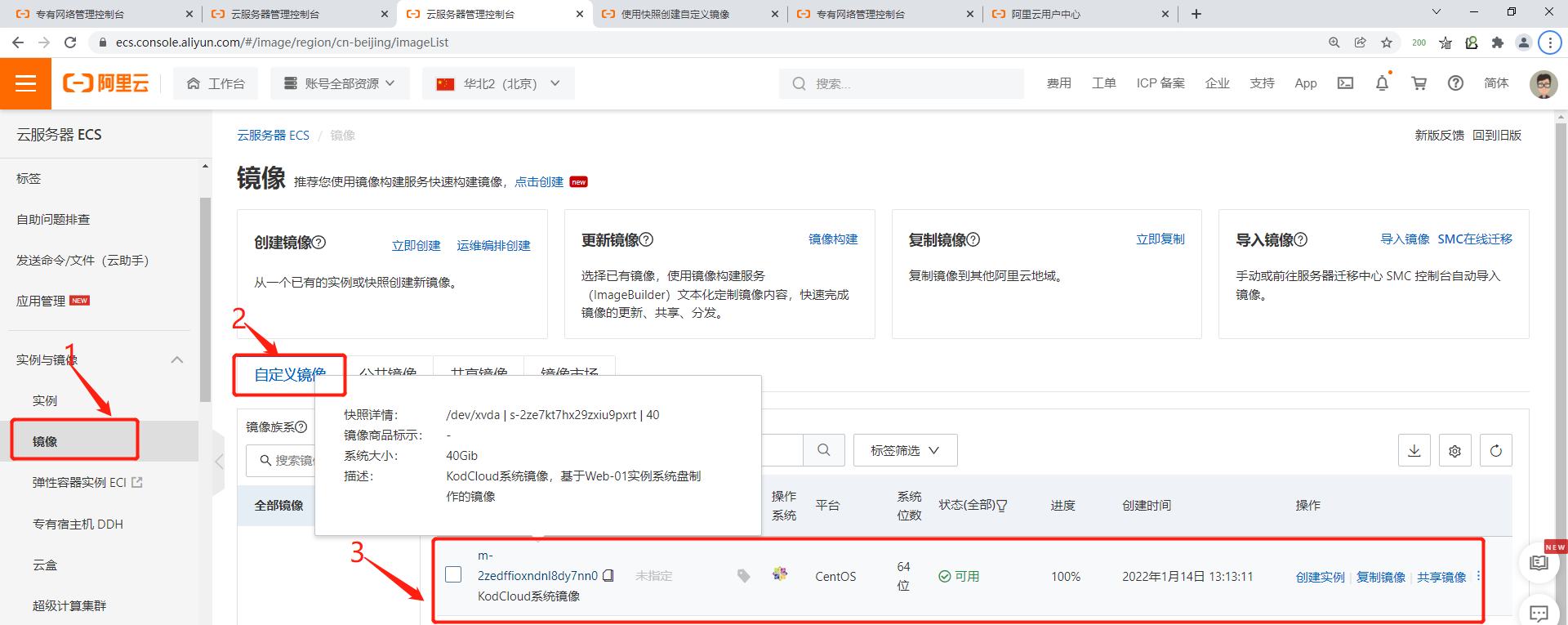1568x625 pixels.
Task: Edit tags icon for KodCloud image
Action: coord(743,576)
